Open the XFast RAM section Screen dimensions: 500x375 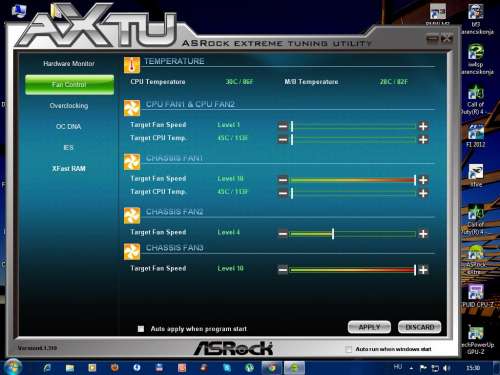pos(69,169)
